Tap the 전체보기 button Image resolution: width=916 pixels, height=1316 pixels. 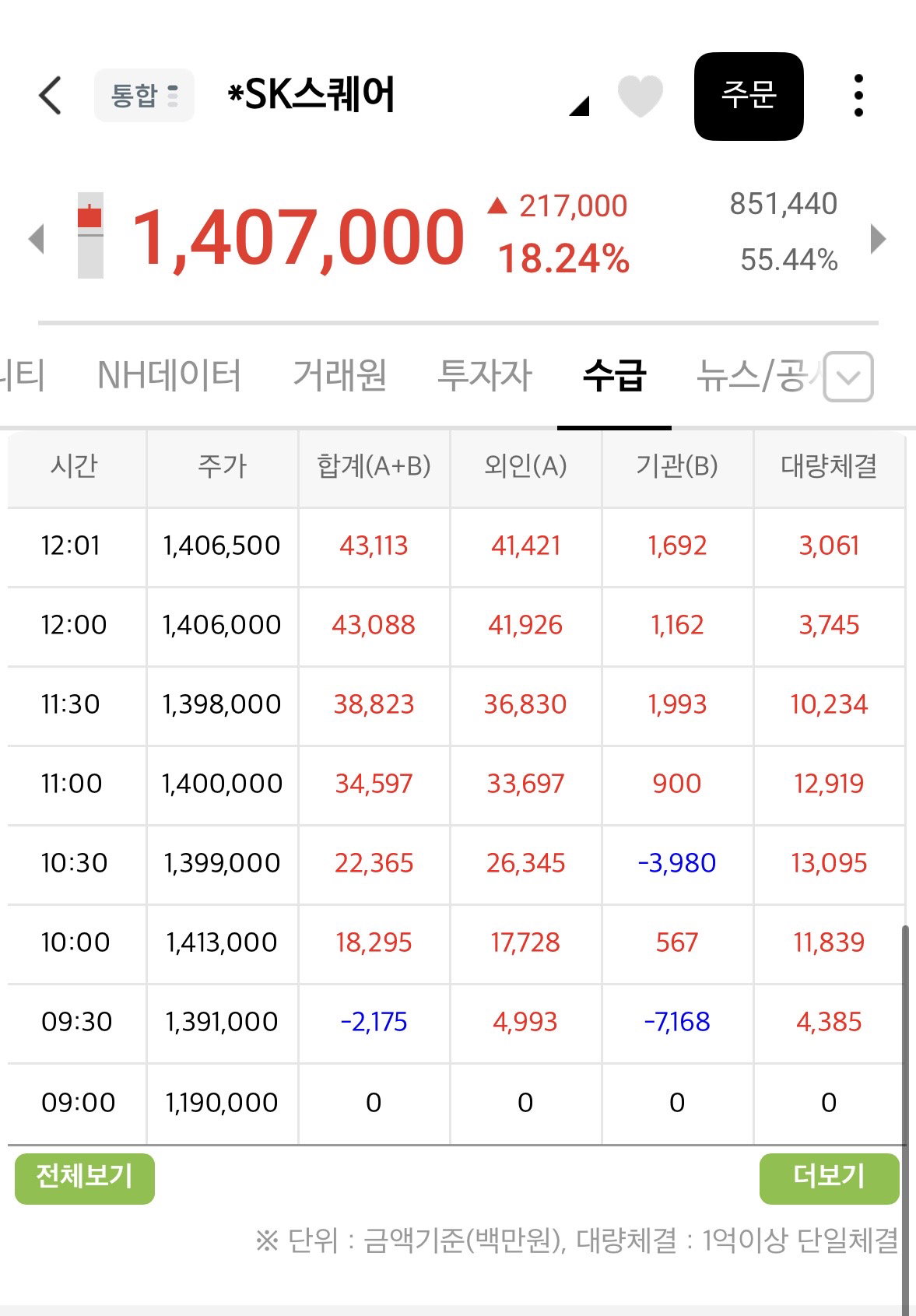pyautogui.click(x=85, y=1178)
